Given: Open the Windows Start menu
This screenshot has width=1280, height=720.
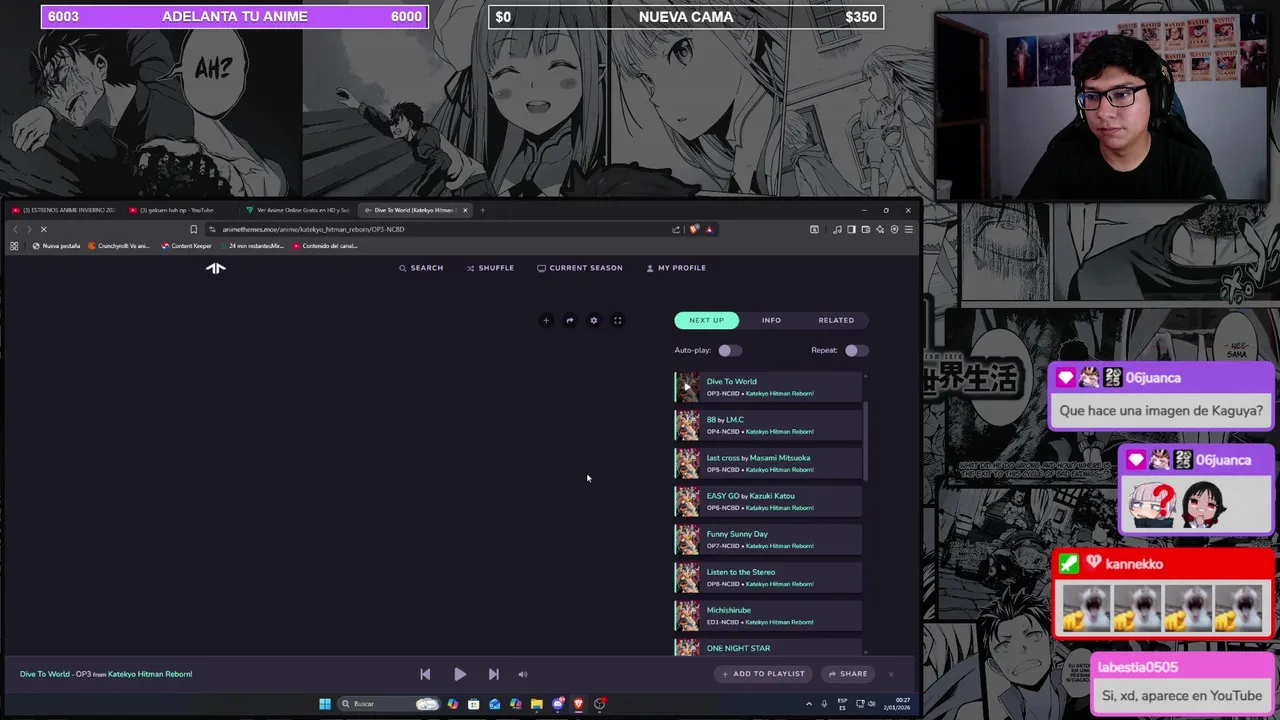Looking at the screenshot, I should (325, 704).
